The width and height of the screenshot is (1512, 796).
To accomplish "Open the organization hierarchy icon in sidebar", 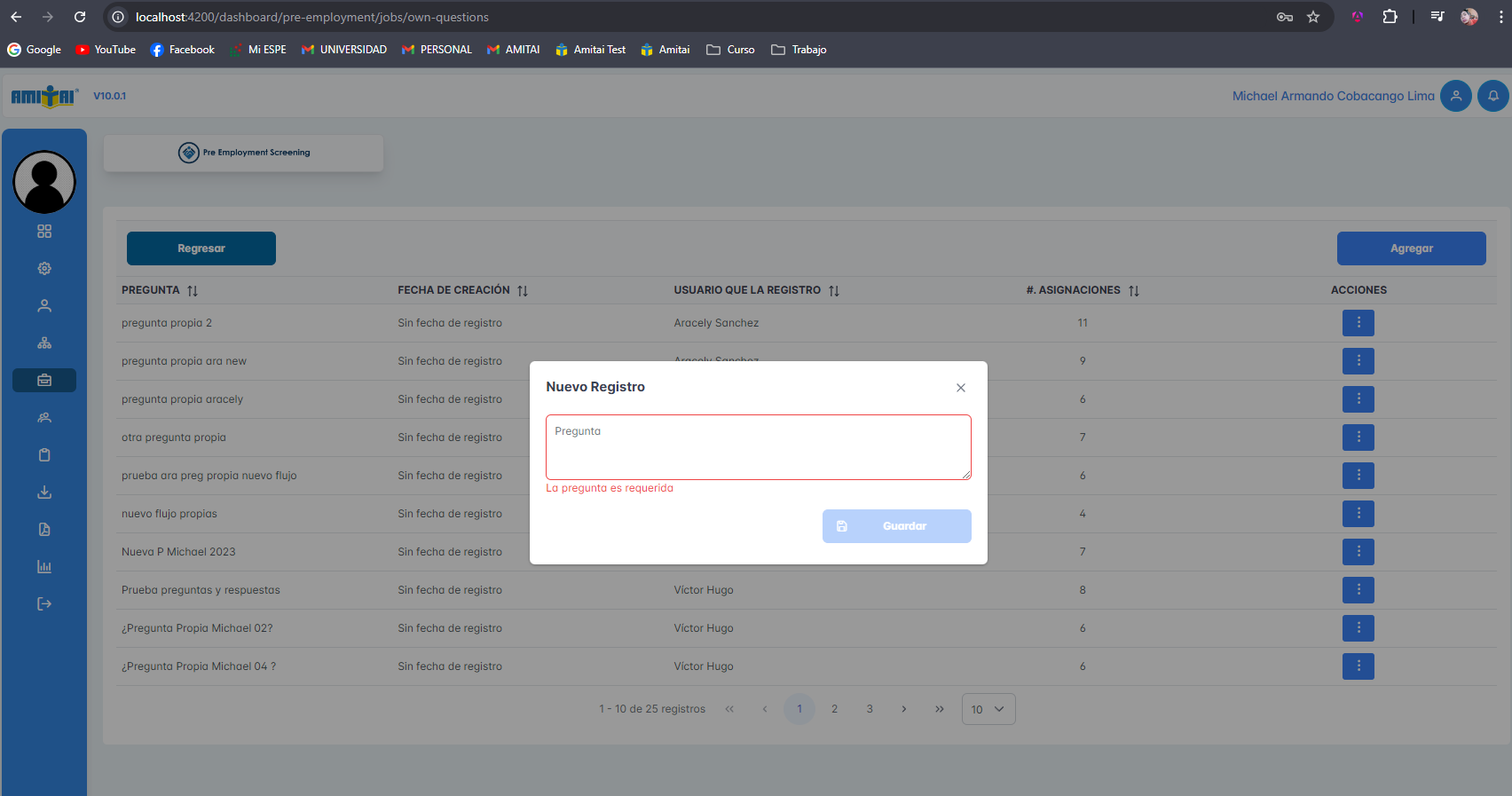I will click(44, 343).
